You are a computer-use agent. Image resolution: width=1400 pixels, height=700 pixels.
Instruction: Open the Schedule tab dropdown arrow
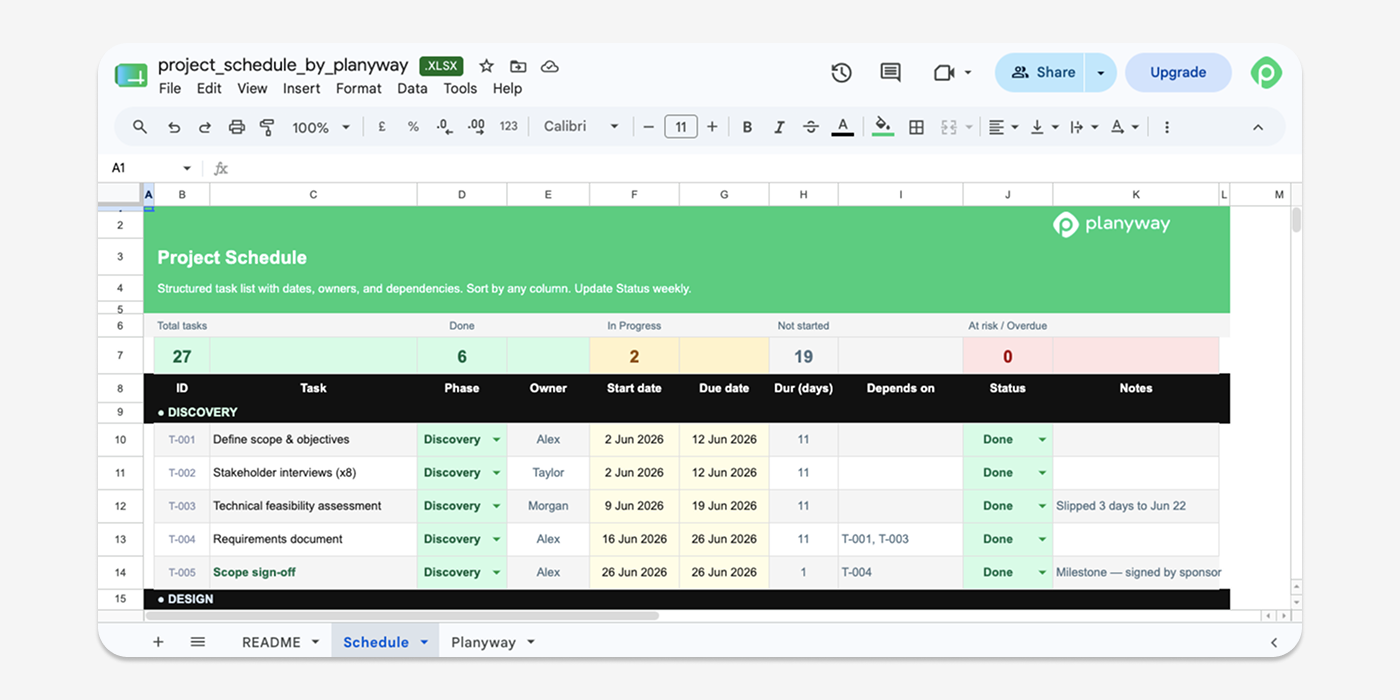pos(424,642)
